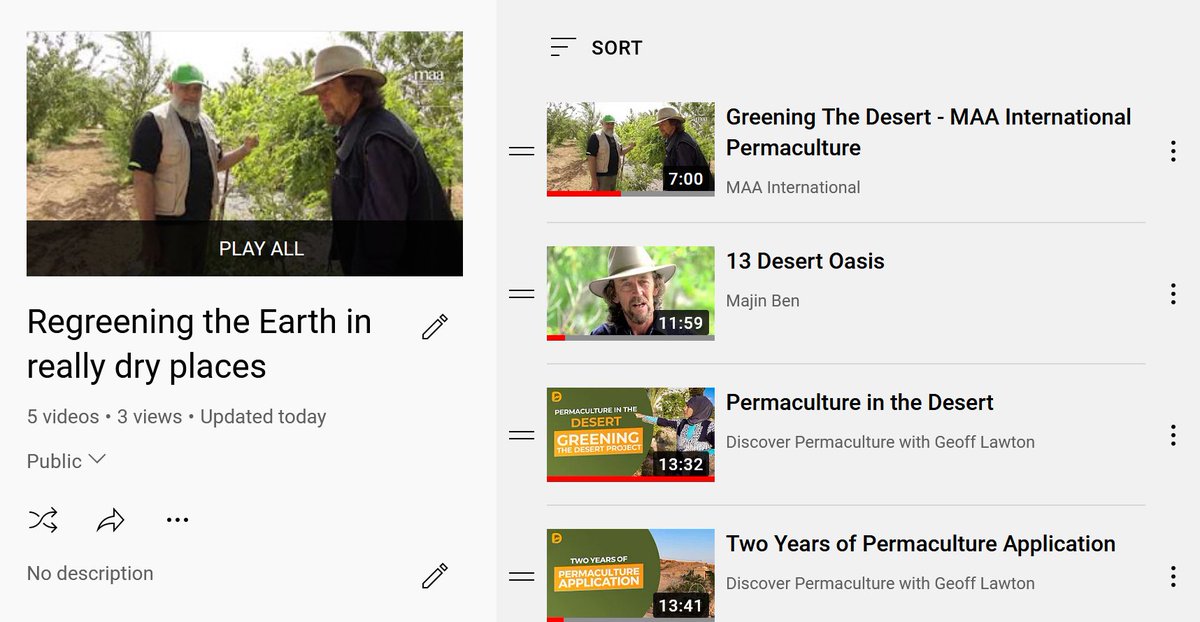1200x622 pixels.
Task: Open the Public privacy dropdown
Action: coord(66,461)
